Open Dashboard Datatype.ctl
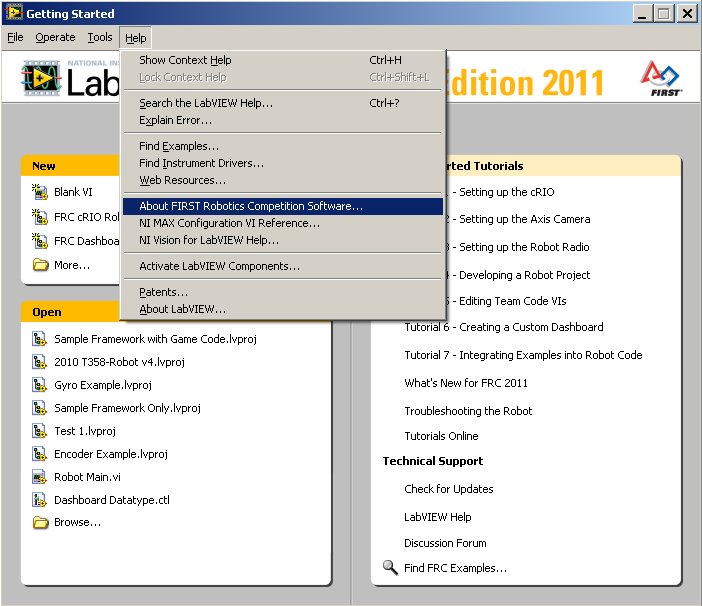This screenshot has height=606, width=702. pyautogui.click(x=112, y=500)
